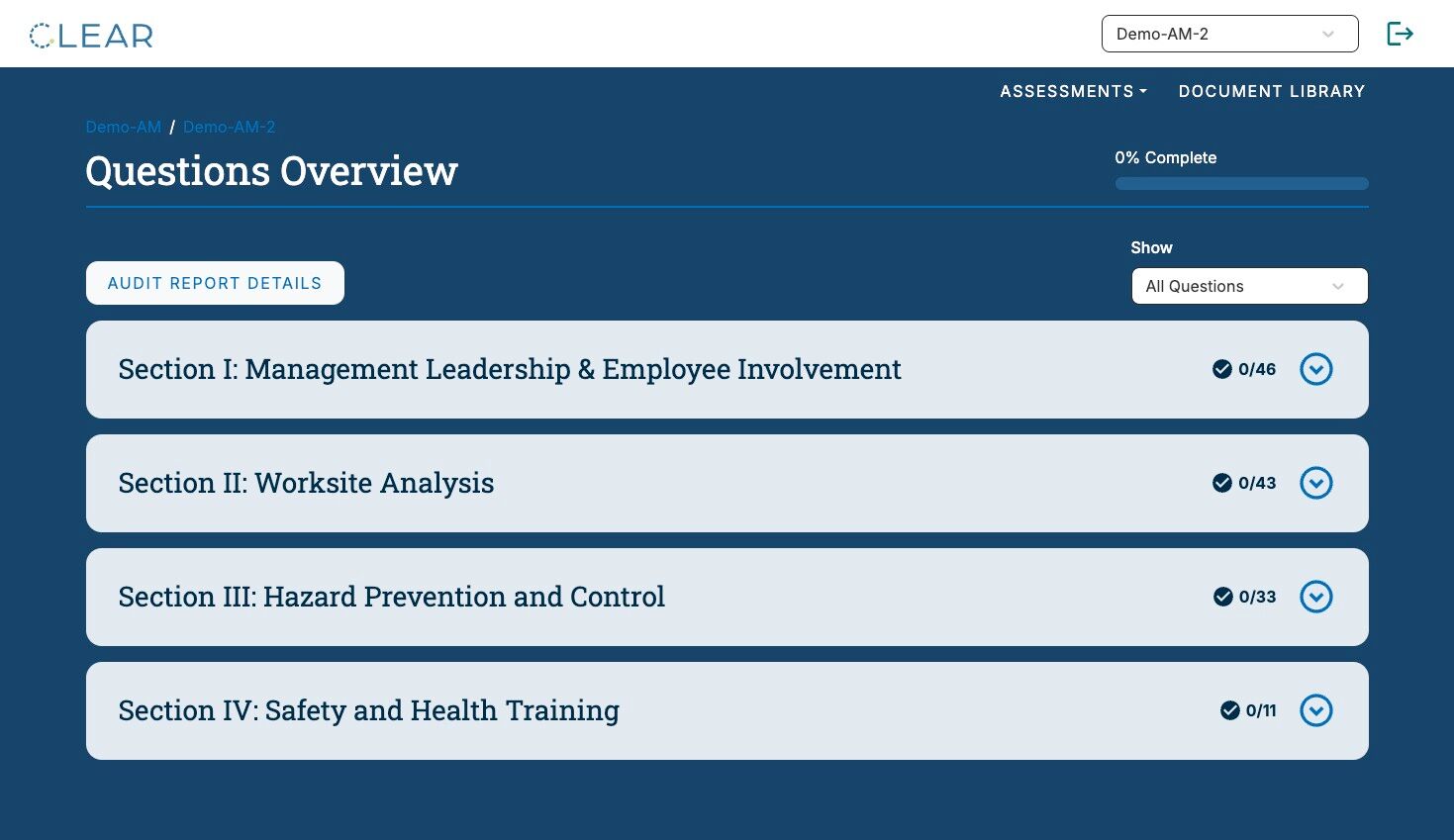Image resolution: width=1454 pixels, height=840 pixels.
Task: Click Section II completion checkmark icon
Action: coord(1222,483)
